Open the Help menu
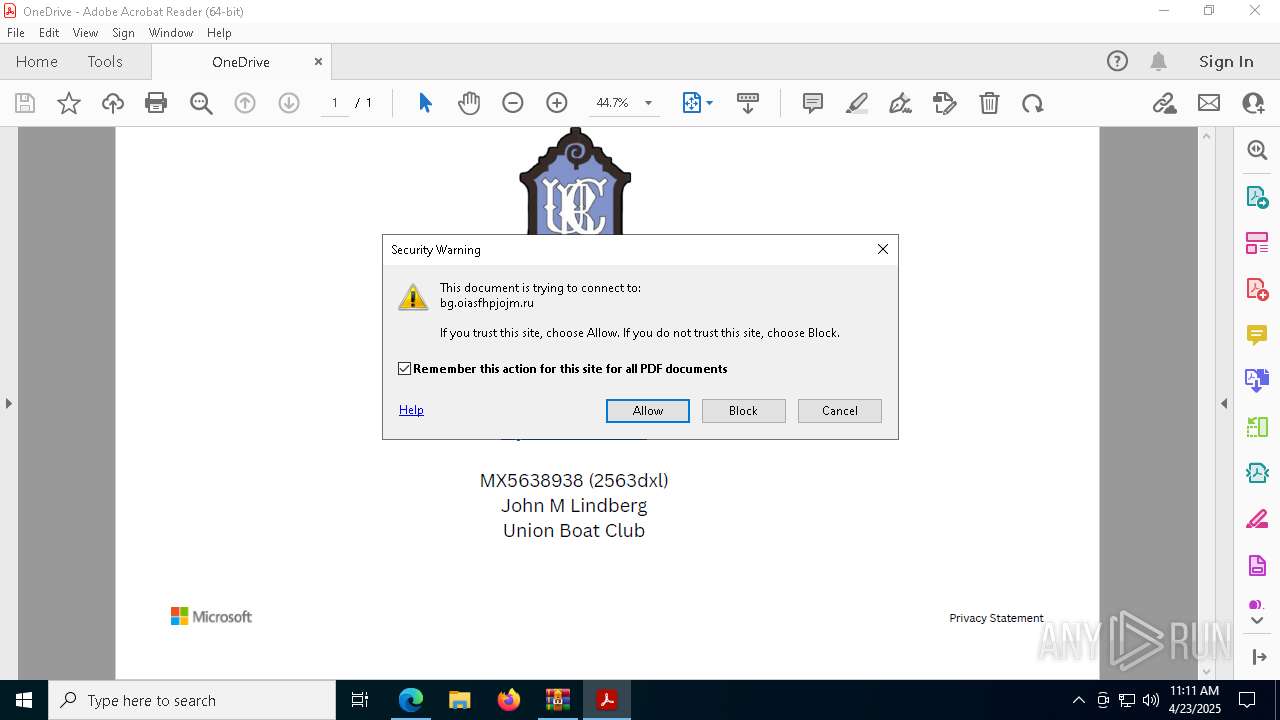Viewport: 1280px width, 720px height. [x=219, y=33]
